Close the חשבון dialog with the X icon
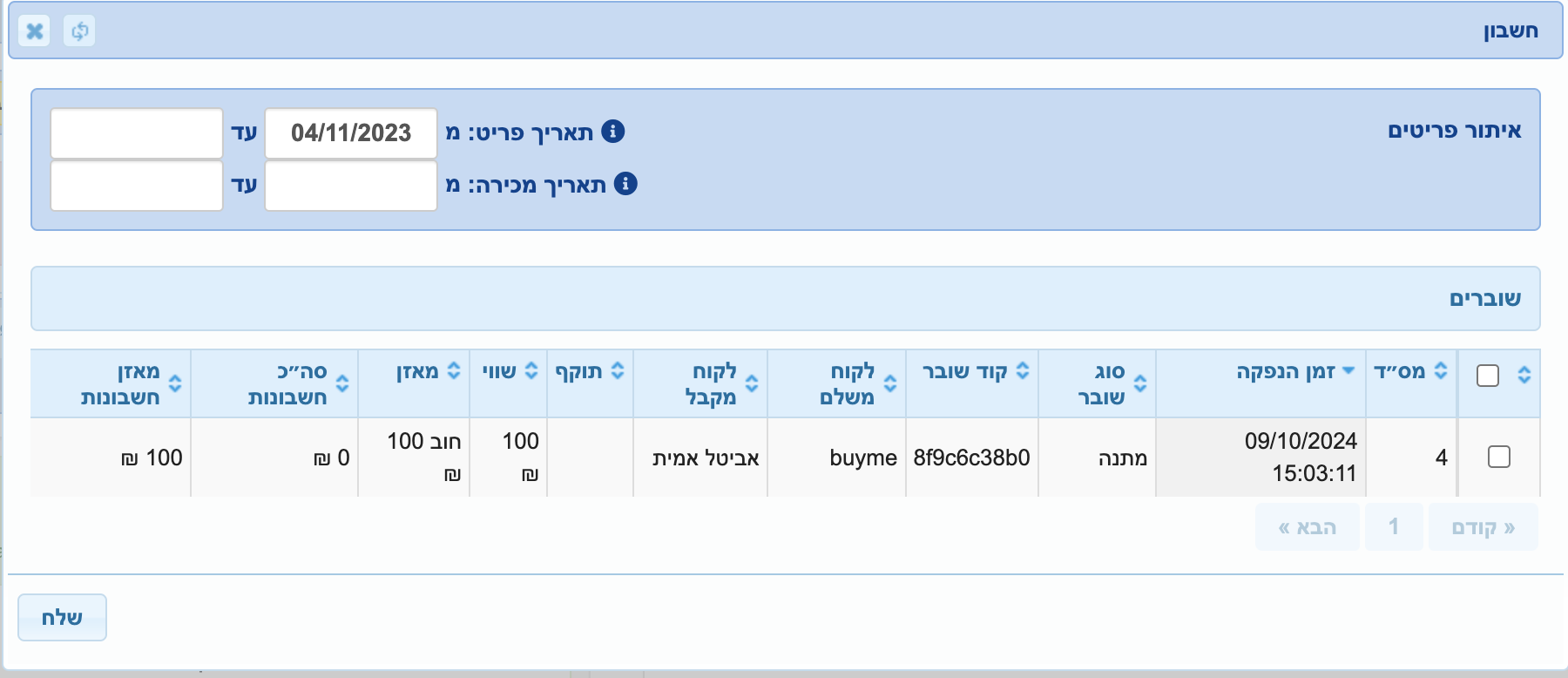The image size is (1568, 678). [34, 31]
